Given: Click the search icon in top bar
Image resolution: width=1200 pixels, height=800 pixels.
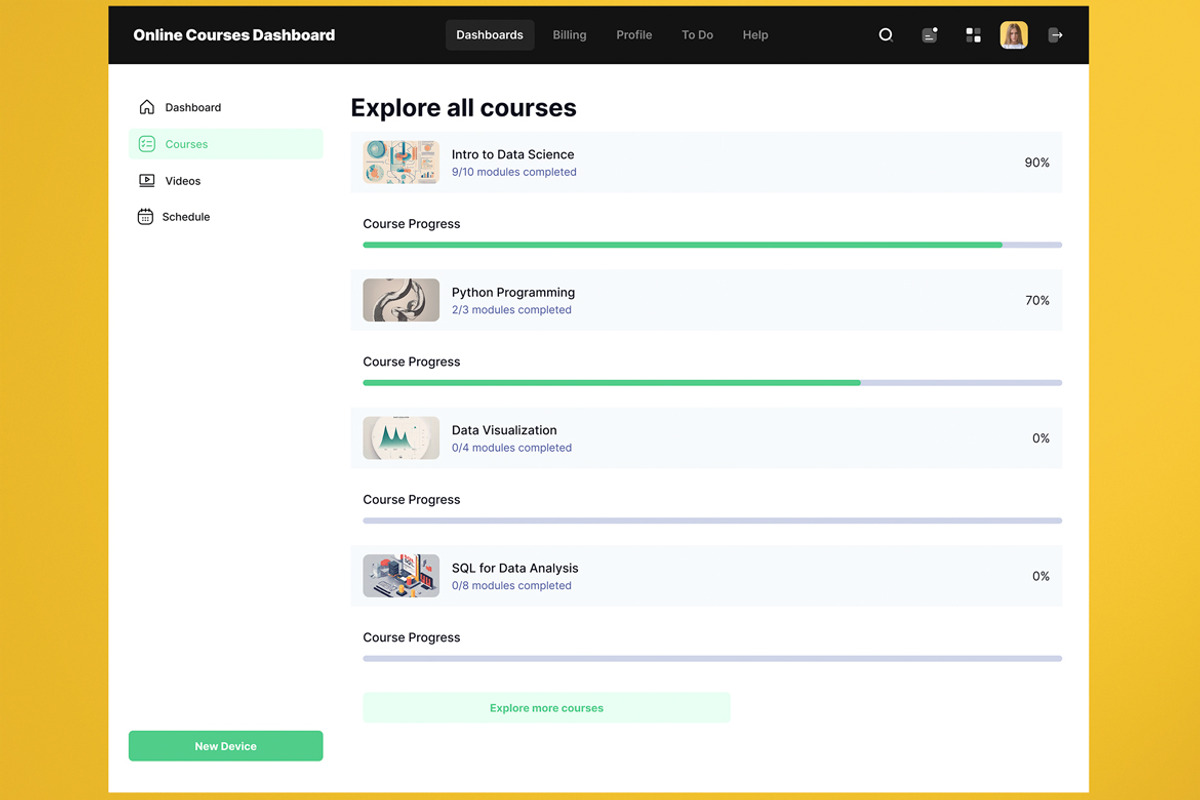Looking at the screenshot, I should 885,35.
